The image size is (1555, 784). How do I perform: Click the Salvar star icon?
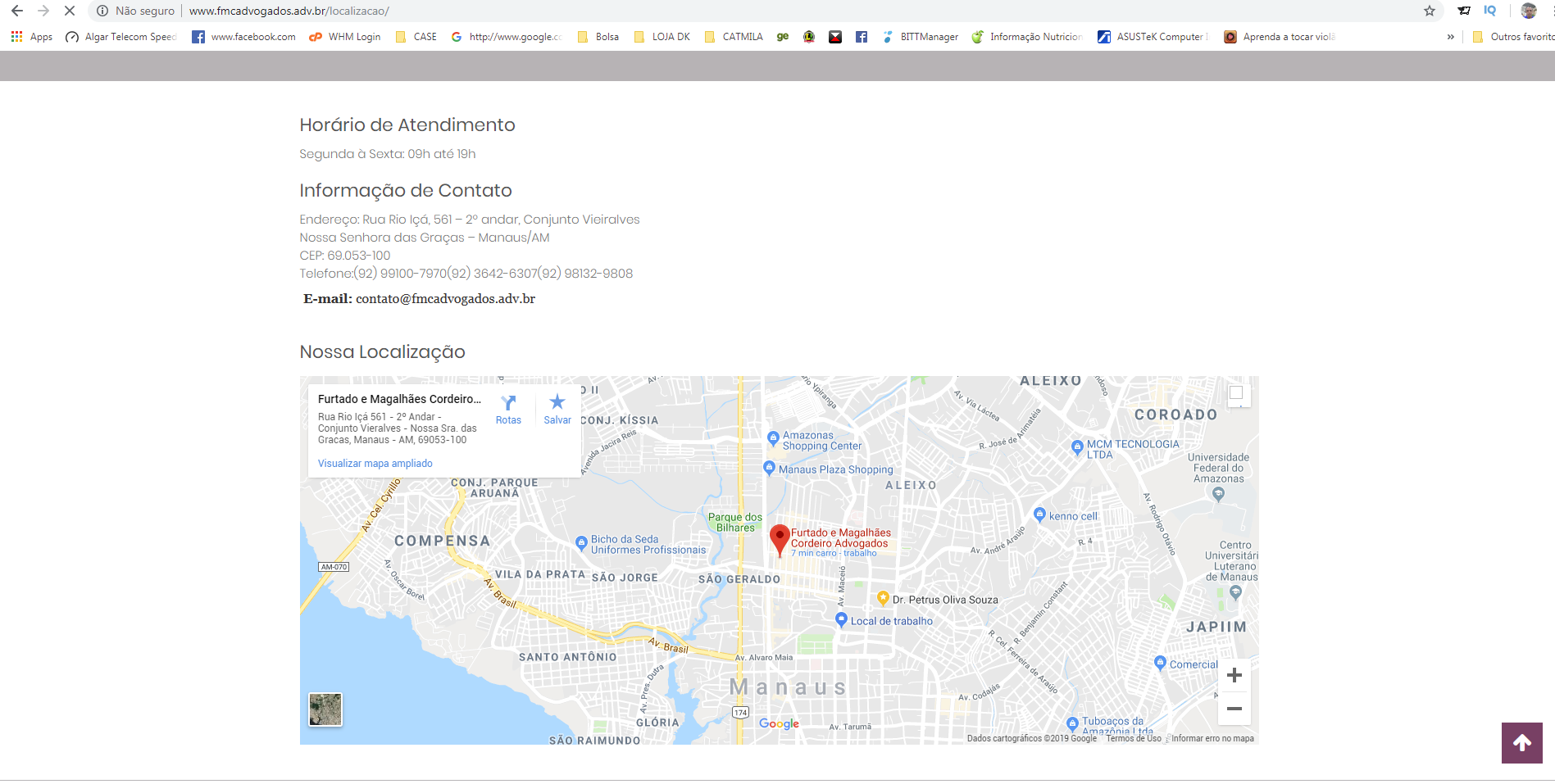(x=557, y=402)
